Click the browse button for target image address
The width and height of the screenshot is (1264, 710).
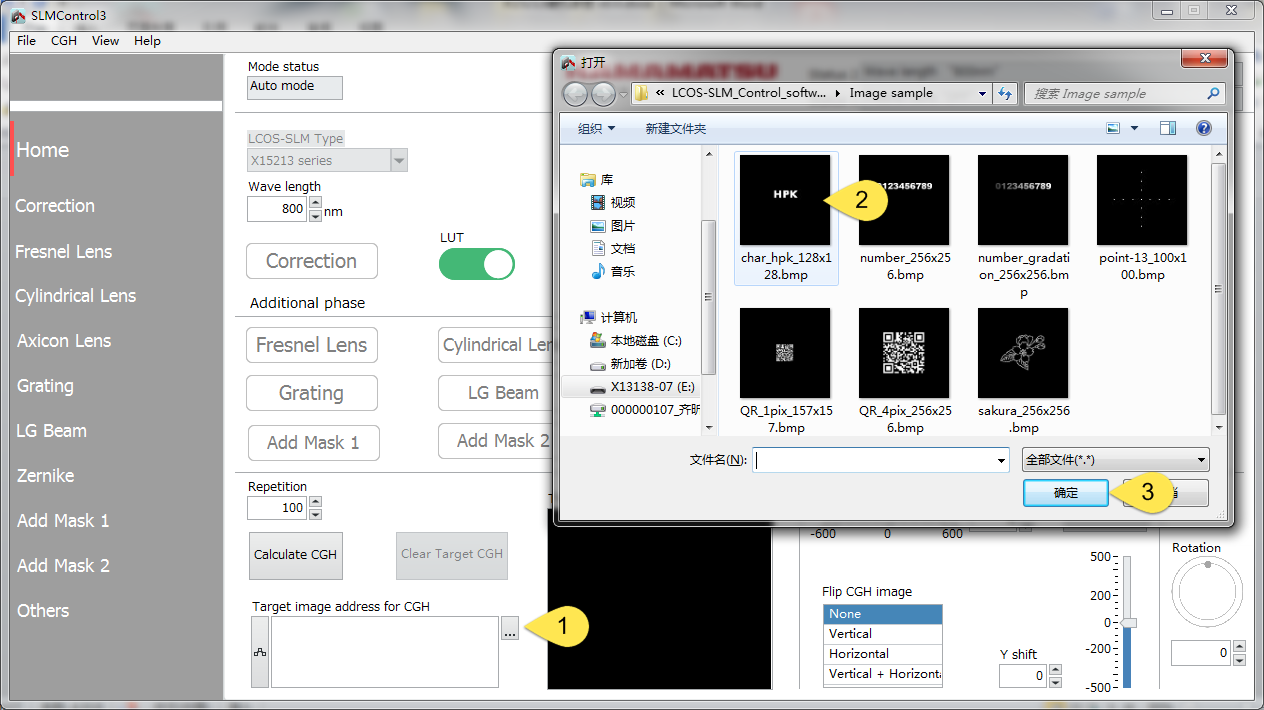pos(510,630)
